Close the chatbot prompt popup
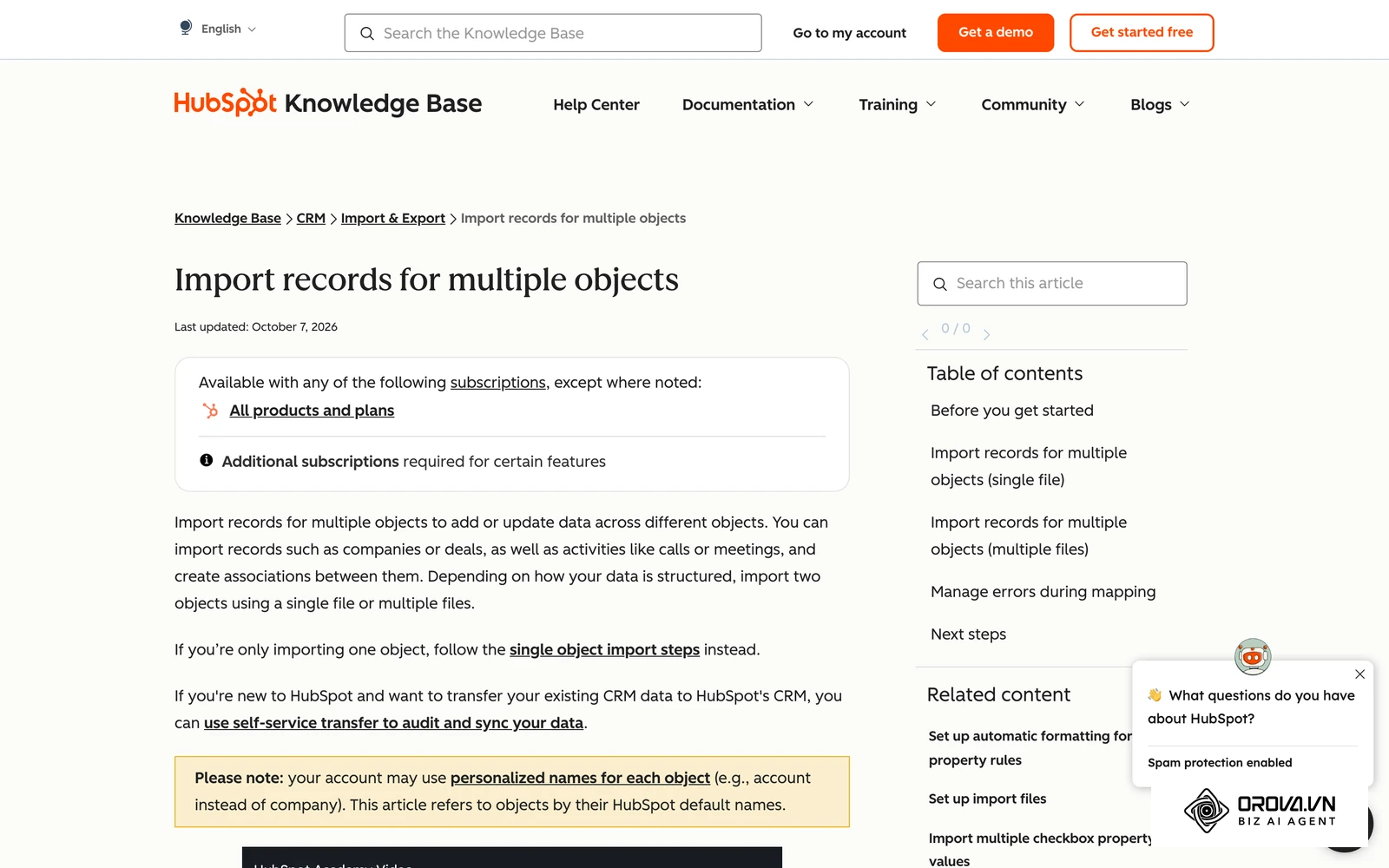Image resolution: width=1389 pixels, height=868 pixels. (x=1359, y=674)
